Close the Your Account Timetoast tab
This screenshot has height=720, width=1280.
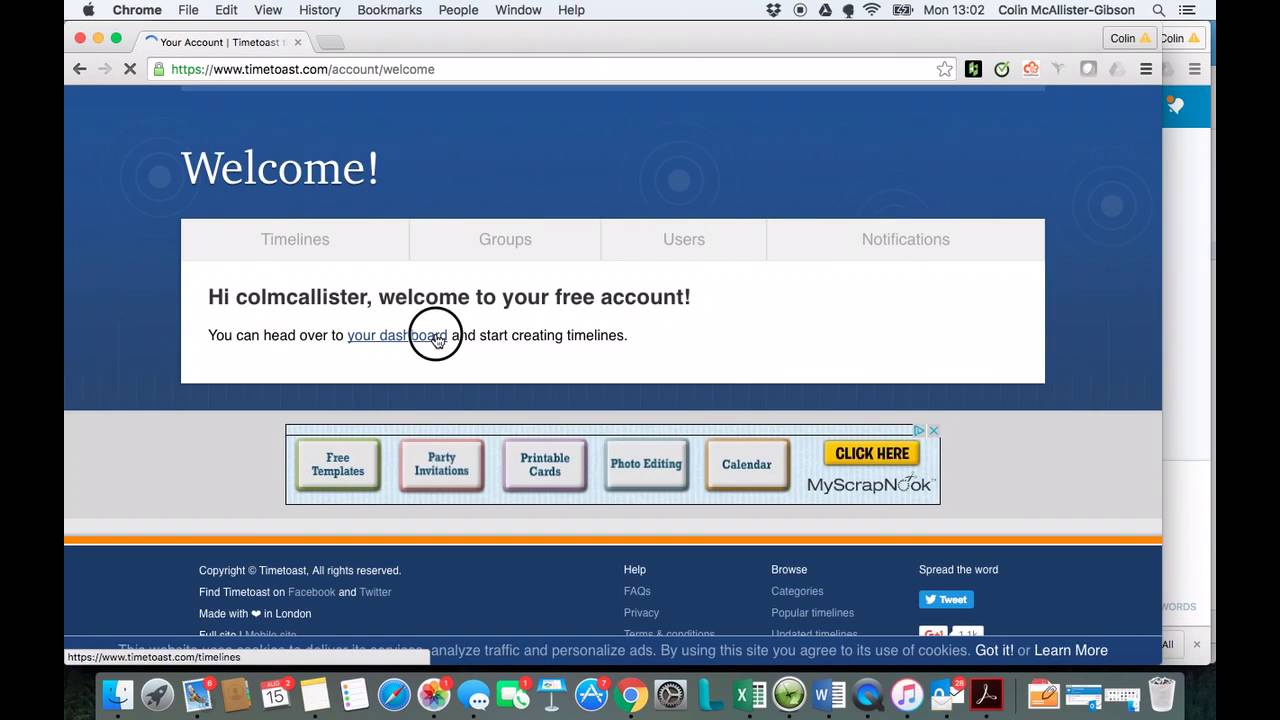[298, 42]
